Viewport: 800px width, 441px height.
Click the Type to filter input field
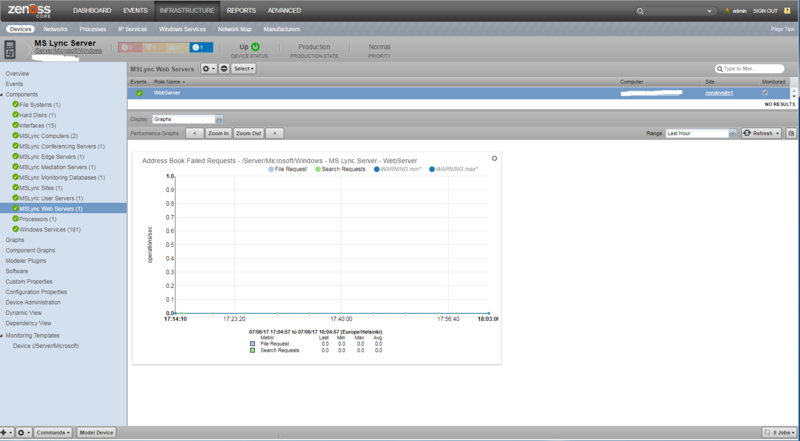point(749,68)
